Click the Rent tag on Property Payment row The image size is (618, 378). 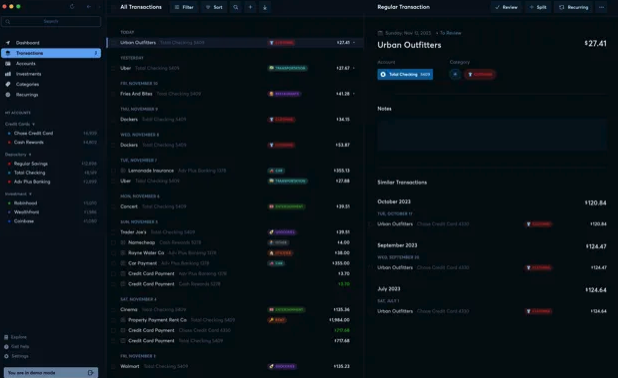tap(277, 320)
